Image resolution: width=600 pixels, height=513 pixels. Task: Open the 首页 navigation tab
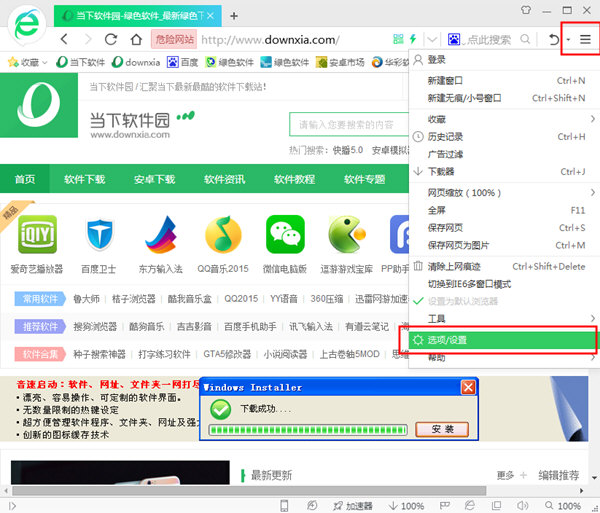pos(25,179)
